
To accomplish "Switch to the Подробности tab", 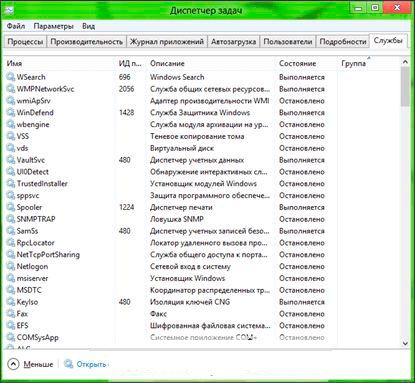I will click(343, 42).
